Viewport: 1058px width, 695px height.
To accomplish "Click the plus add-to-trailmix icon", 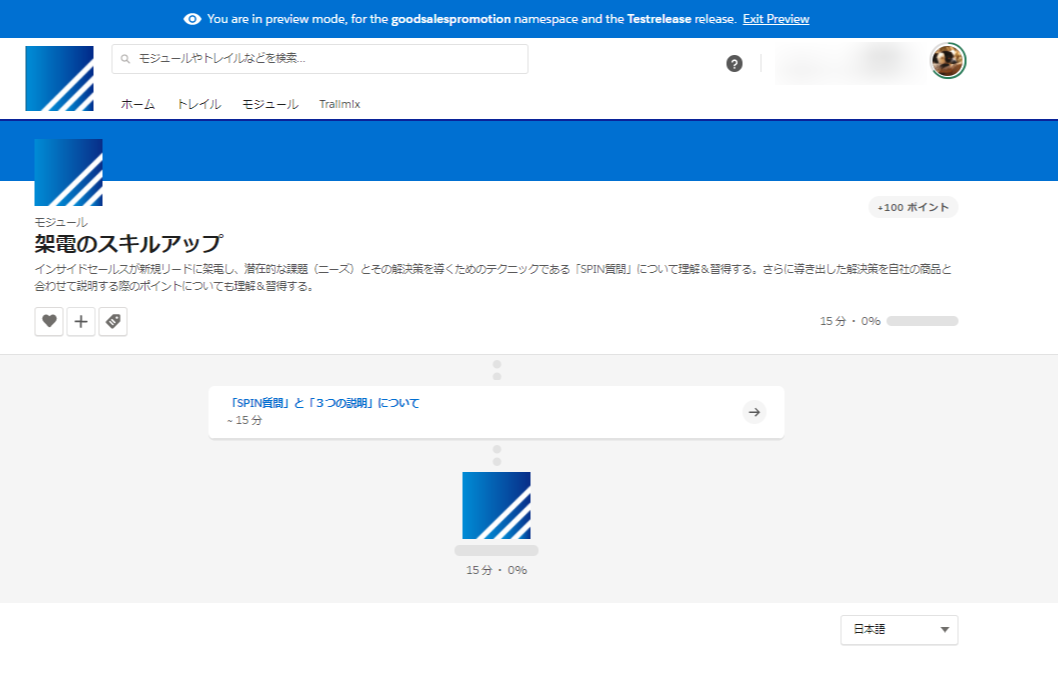I will (81, 322).
